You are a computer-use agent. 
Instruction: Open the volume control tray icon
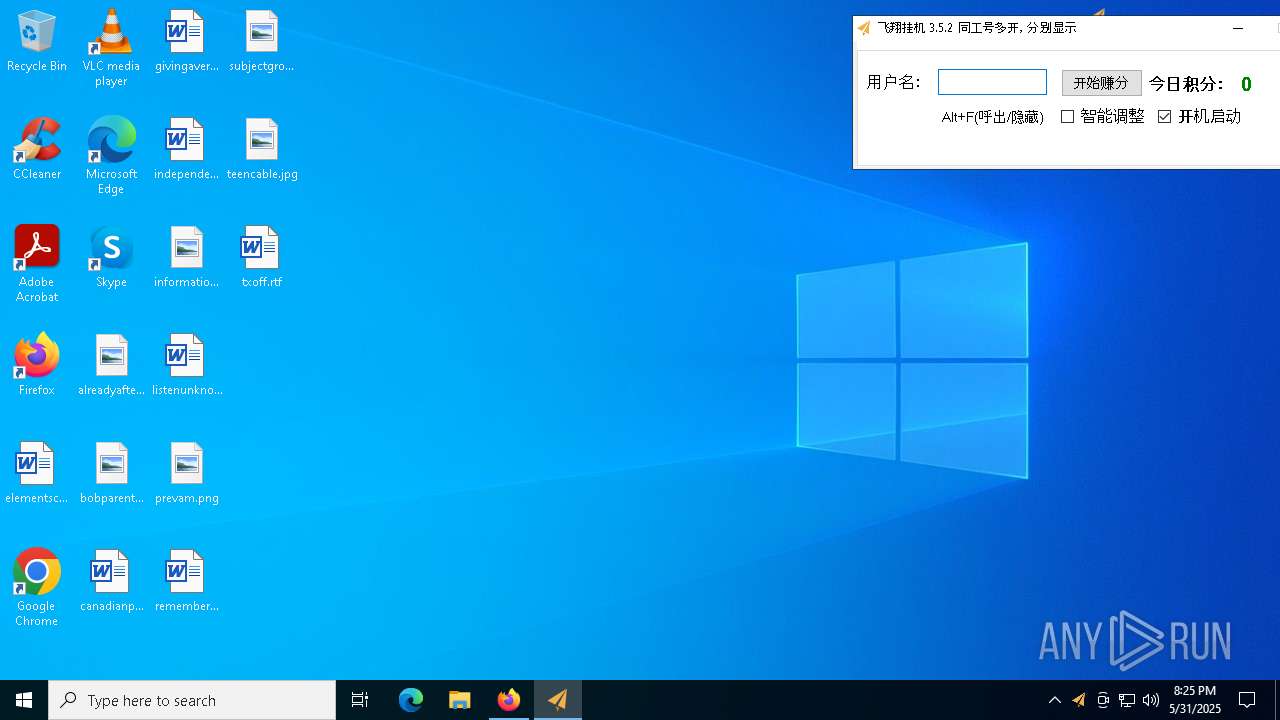[x=1151, y=700]
